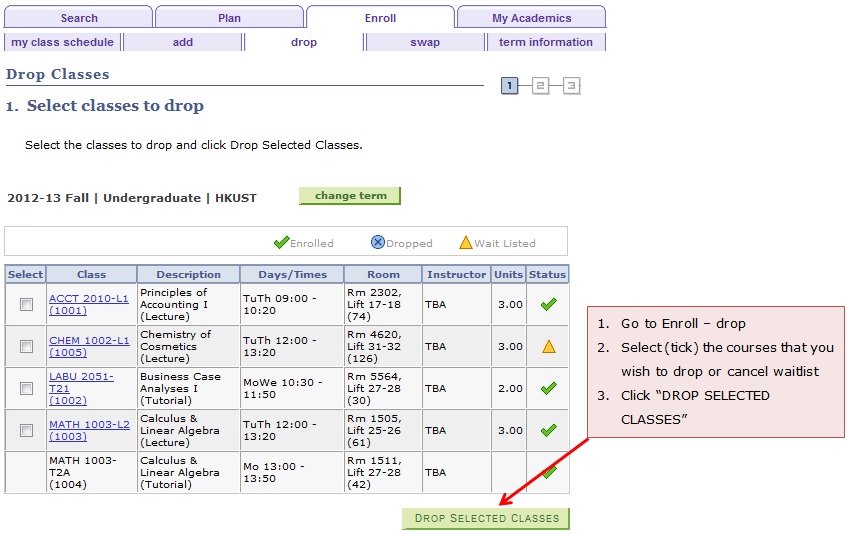Open the term information sub-tab
Image resolution: width=847 pixels, height=534 pixels.
[545, 42]
